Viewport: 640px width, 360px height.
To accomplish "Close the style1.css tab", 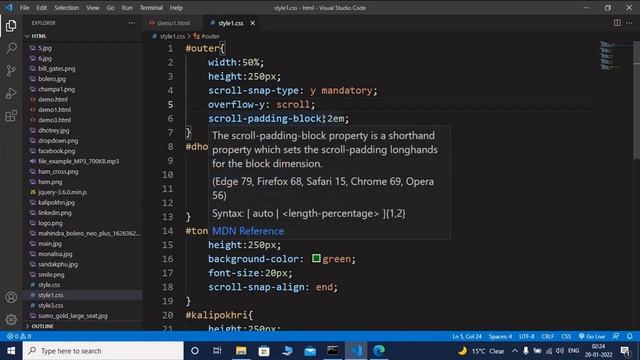I will coord(253,23).
